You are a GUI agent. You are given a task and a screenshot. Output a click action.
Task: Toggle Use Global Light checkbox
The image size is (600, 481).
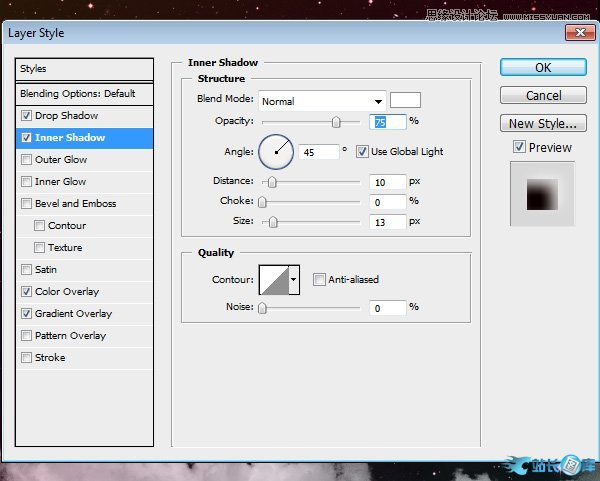point(362,152)
